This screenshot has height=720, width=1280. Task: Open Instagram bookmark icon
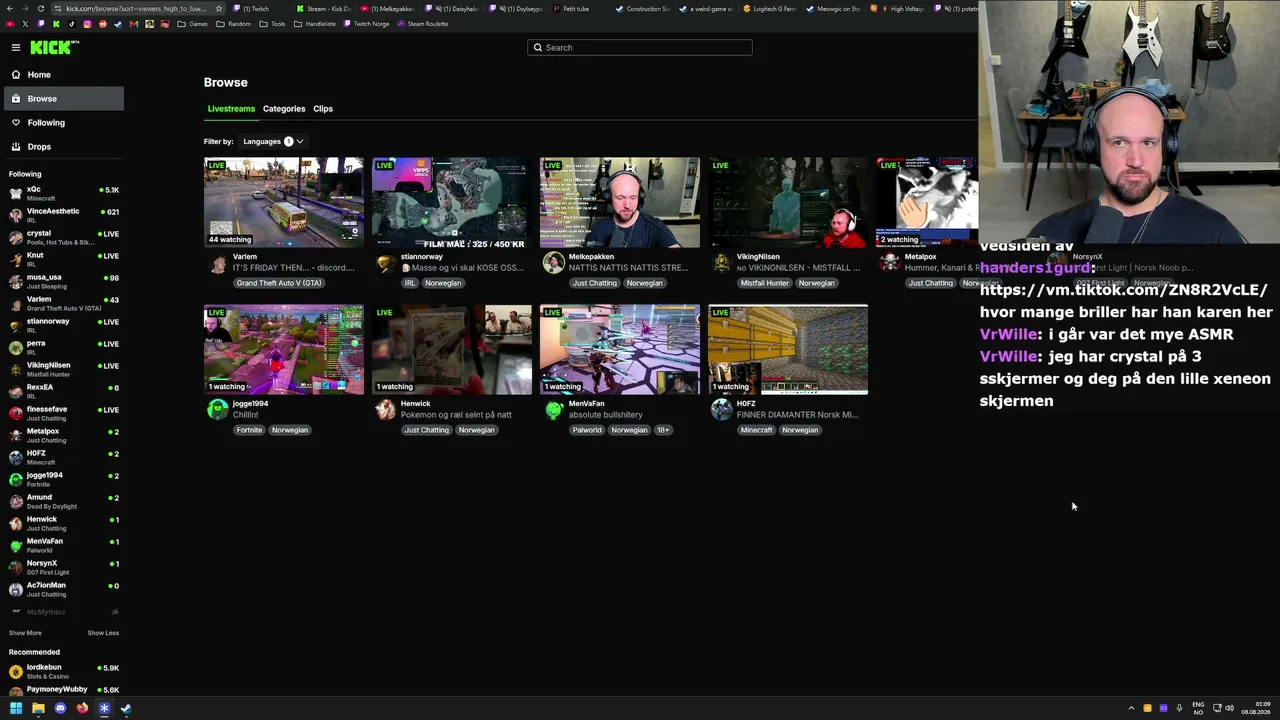[87, 24]
